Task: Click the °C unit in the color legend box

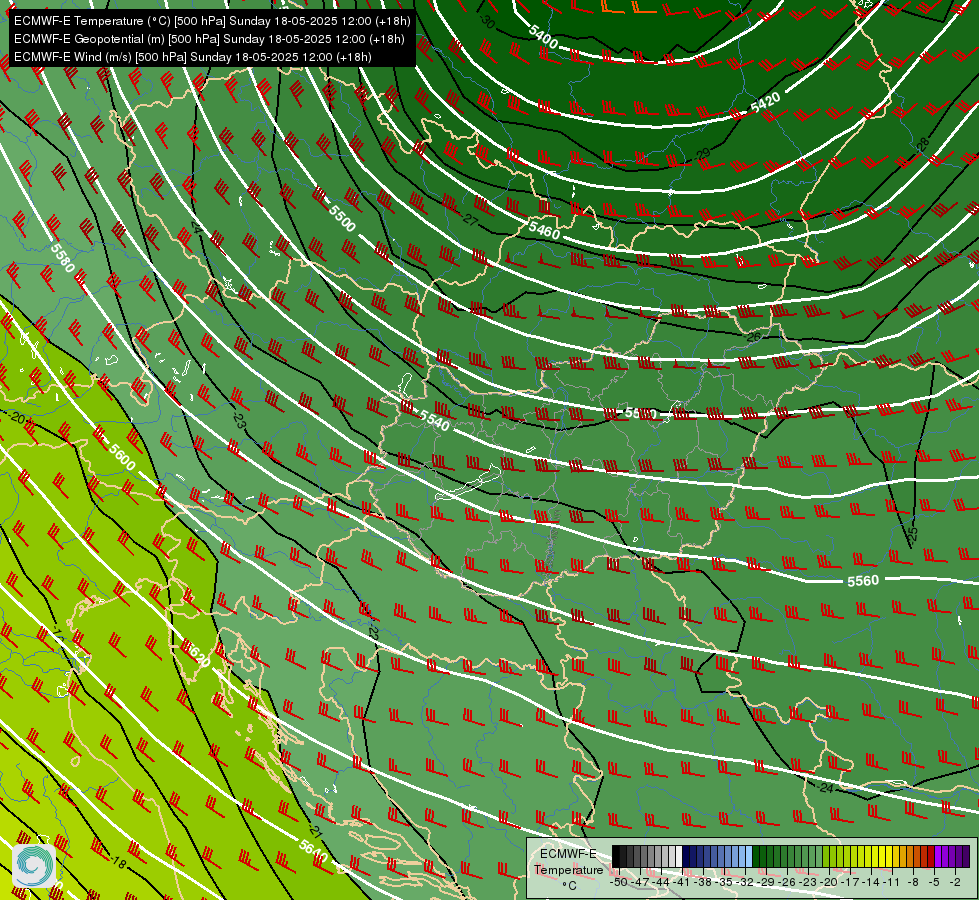Action: point(569,886)
